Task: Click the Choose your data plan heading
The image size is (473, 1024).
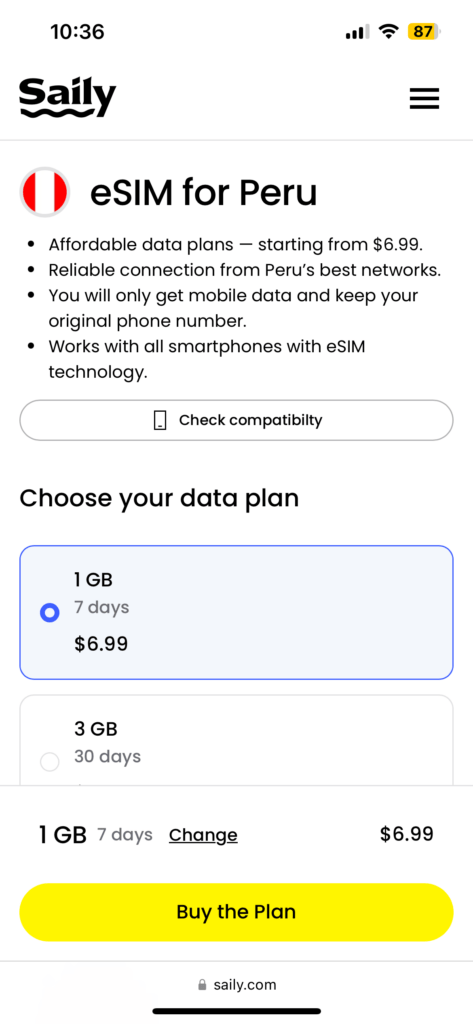Action: (x=159, y=498)
